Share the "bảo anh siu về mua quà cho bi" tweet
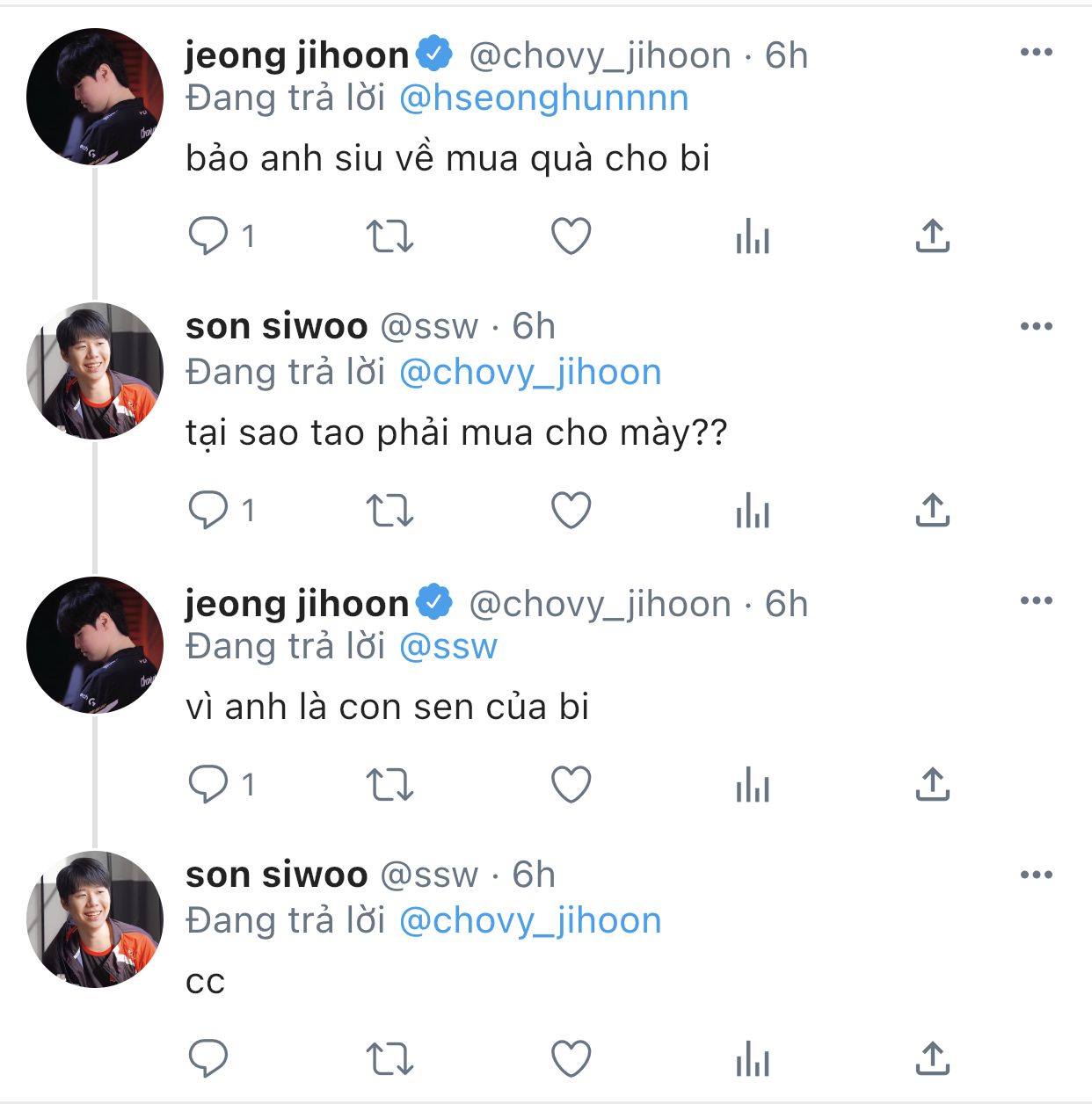This screenshot has height=1104, width=1092. [x=933, y=236]
